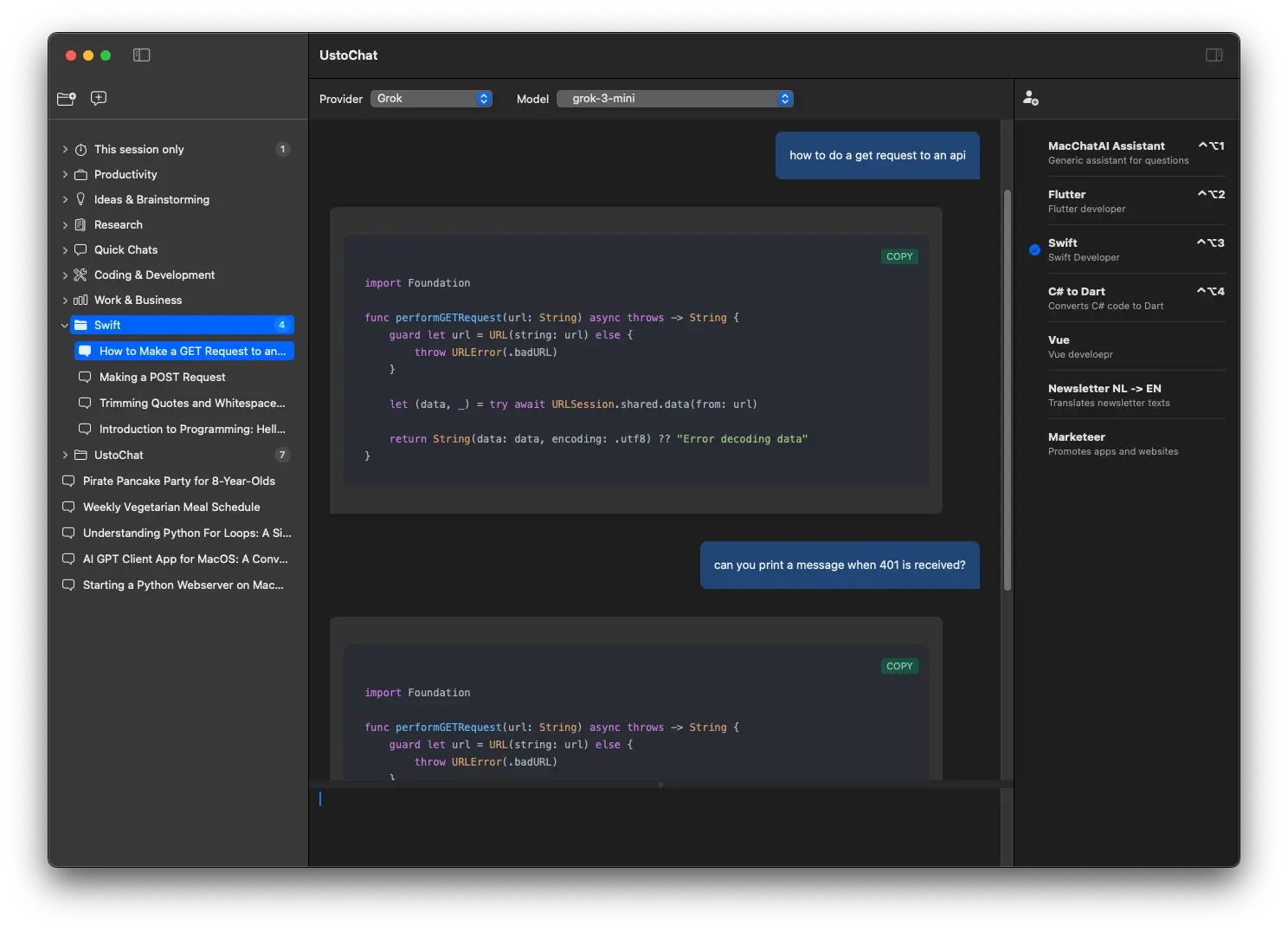Collapse the Swift folder chevron
Screen dimensions: 1288x931
pyautogui.click(x=65, y=326)
